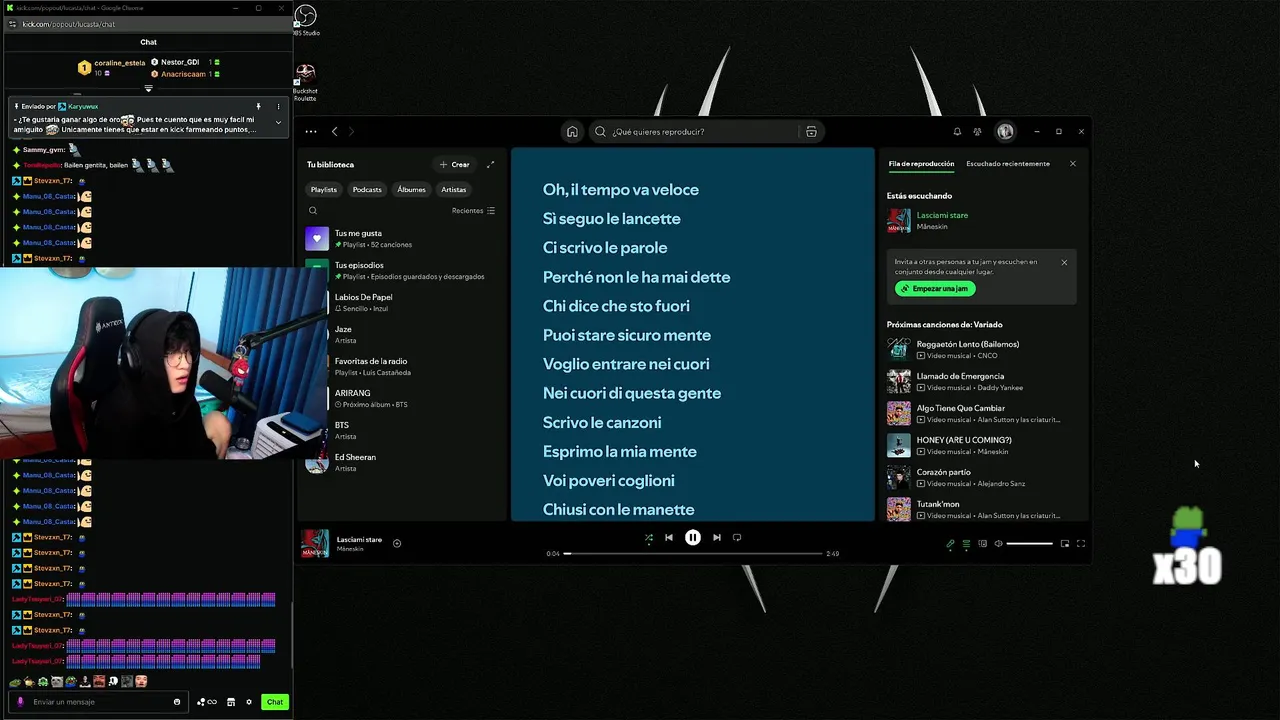The width and height of the screenshot is (1280, 720).
Task: Go to Spotify Home
Action: (572, 131)
